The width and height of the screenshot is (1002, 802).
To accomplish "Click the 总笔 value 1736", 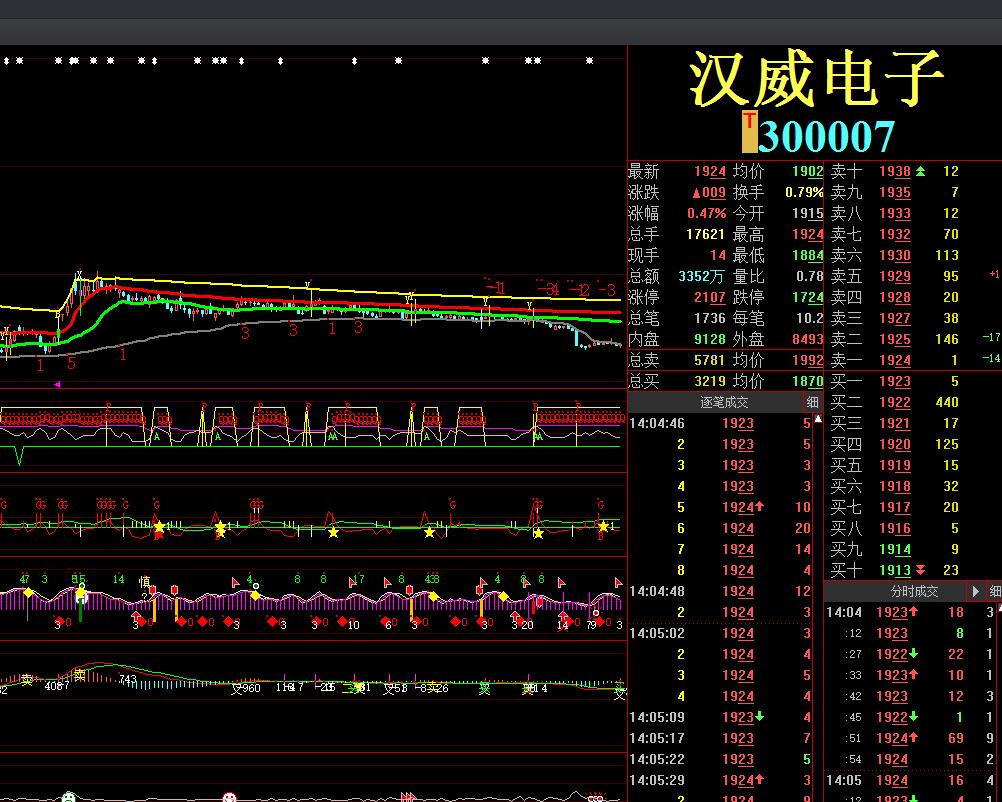I will click(x=709, y=318).
